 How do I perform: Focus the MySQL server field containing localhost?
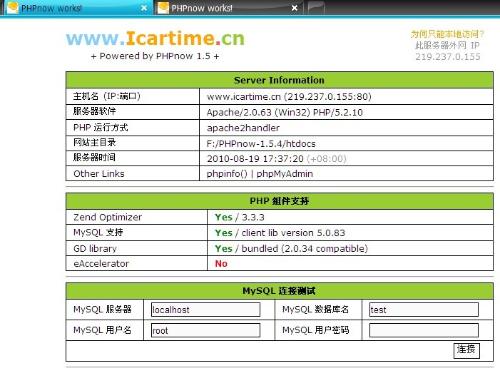point(206,310)
